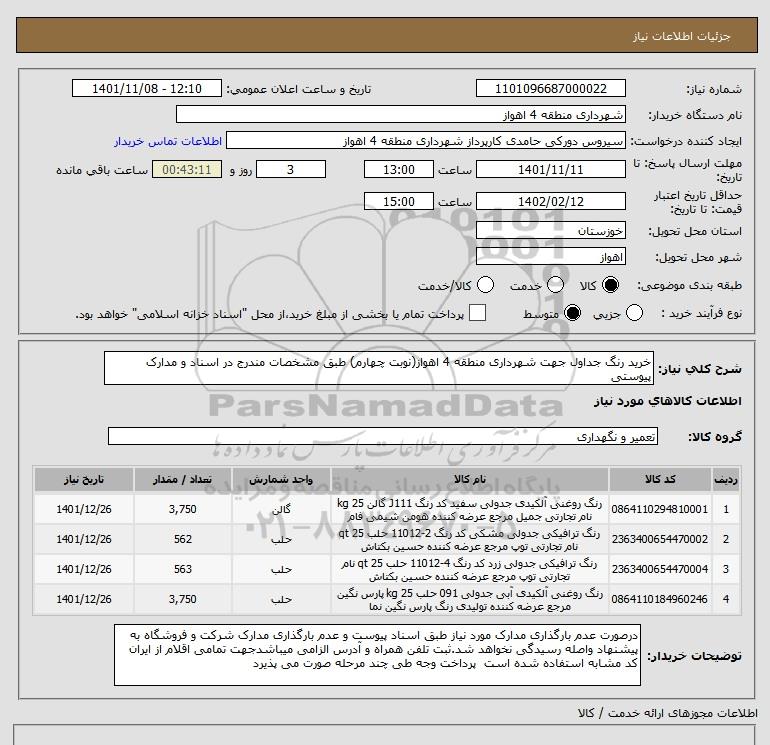The image size is (770, 745).
Task: Click item code 2363400654470004
Action: point(660,569)
